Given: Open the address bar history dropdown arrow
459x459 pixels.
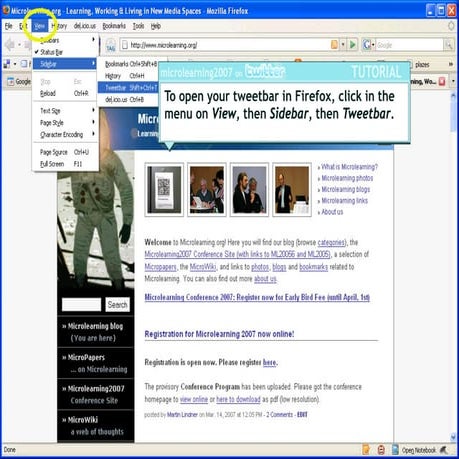Looking at the screenshot, I should pyautogui.click(x=343, y=45).
